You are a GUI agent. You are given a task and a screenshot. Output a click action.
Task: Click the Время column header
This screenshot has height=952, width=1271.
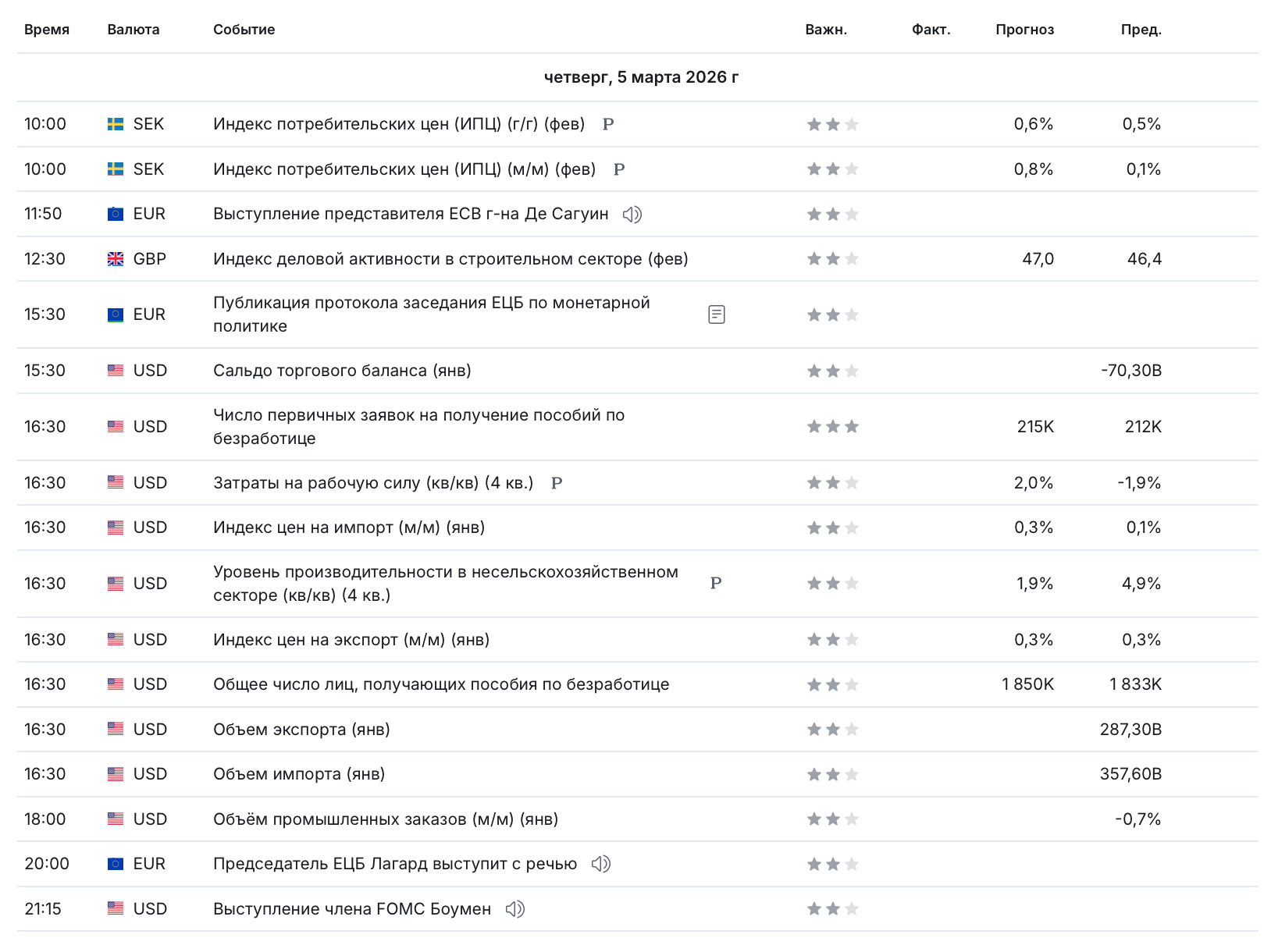pyautogui.click(x=47, y=30)
